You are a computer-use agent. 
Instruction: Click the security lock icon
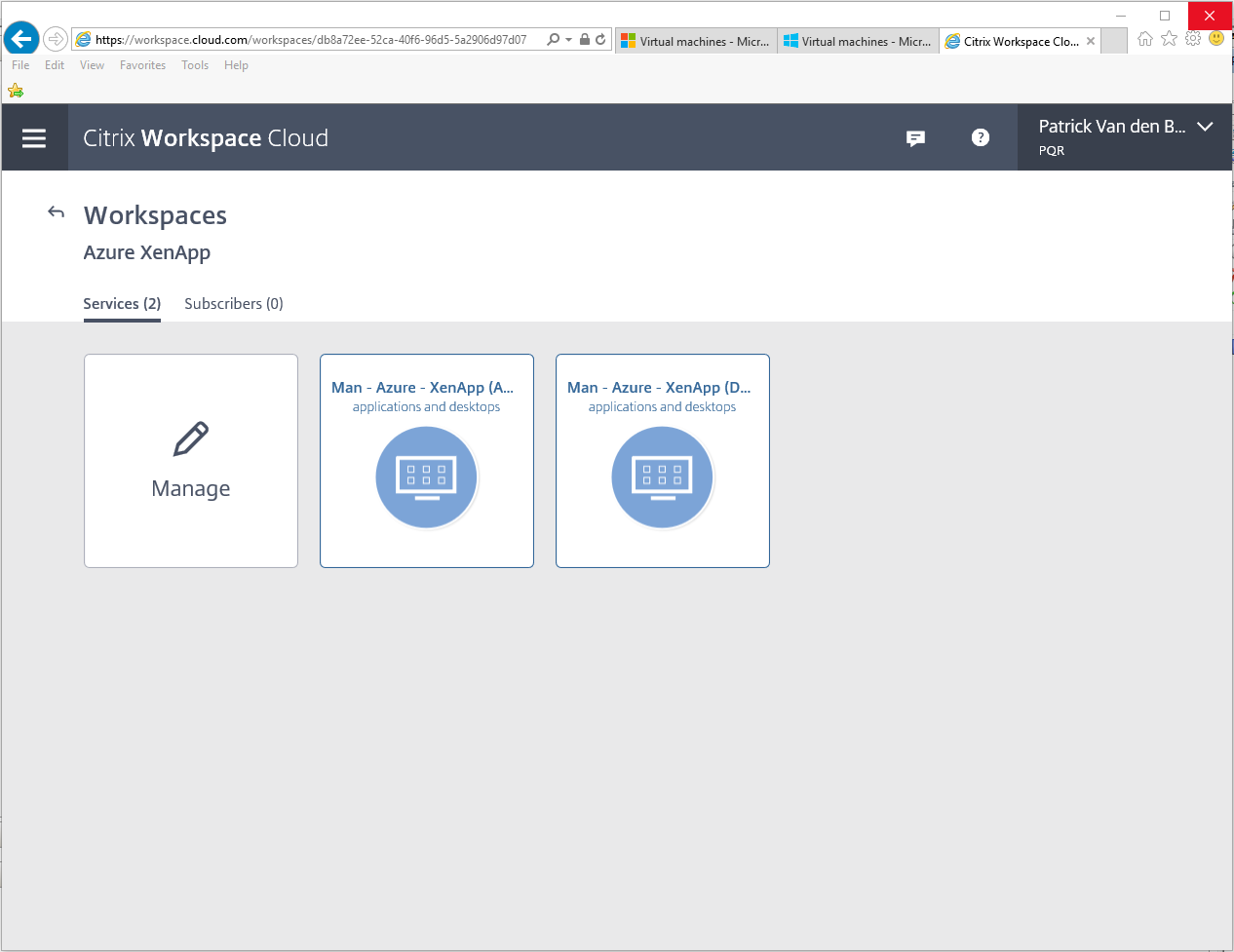pyautogui.click(x=585, y=40)
